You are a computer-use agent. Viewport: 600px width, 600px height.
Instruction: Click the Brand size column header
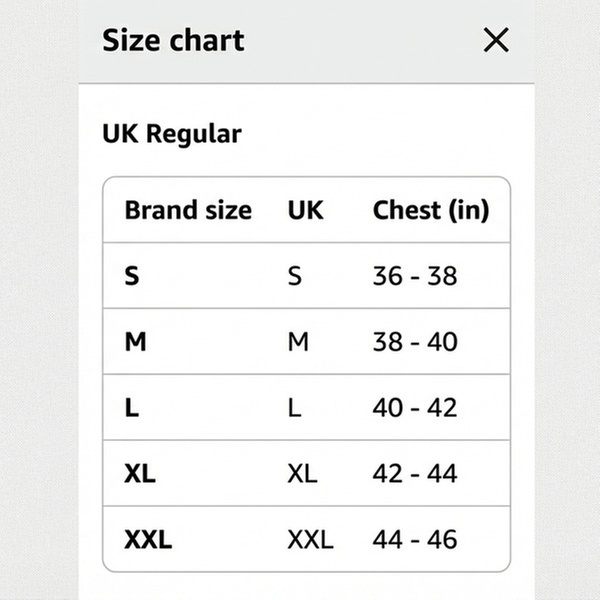(x=188, y=210)
